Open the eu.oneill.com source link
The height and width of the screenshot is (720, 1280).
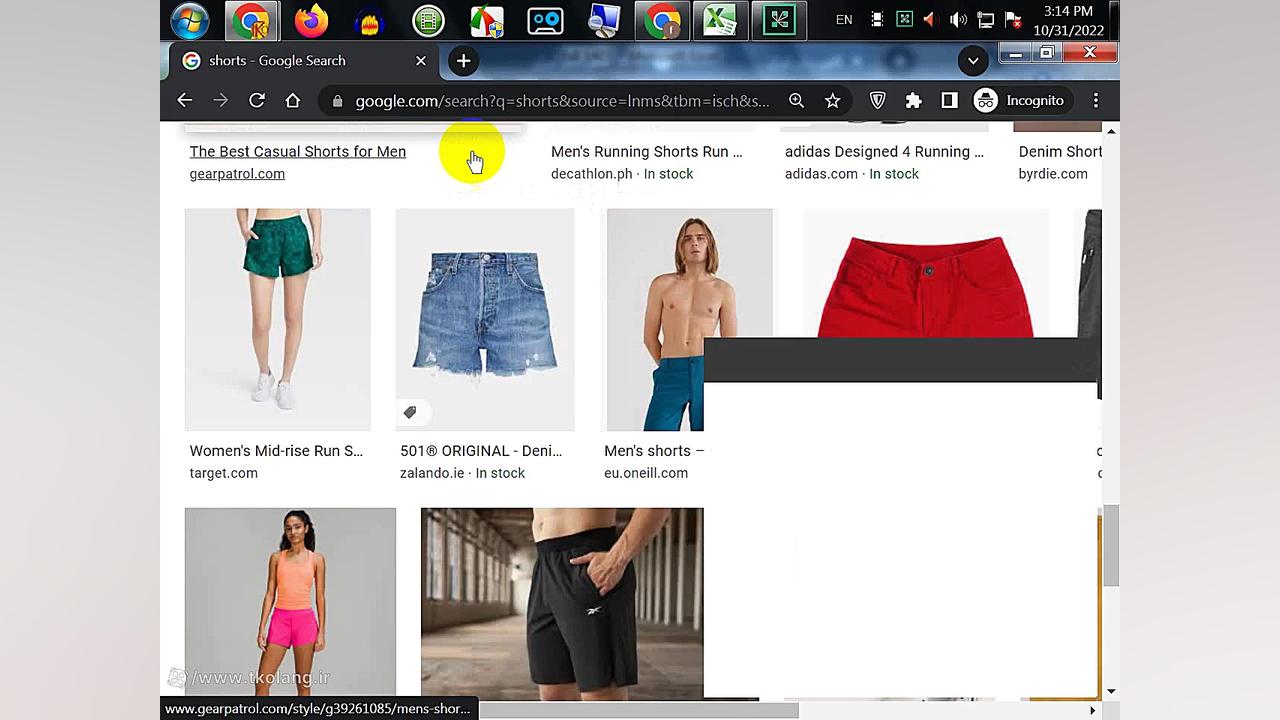(x=646, y=473)
